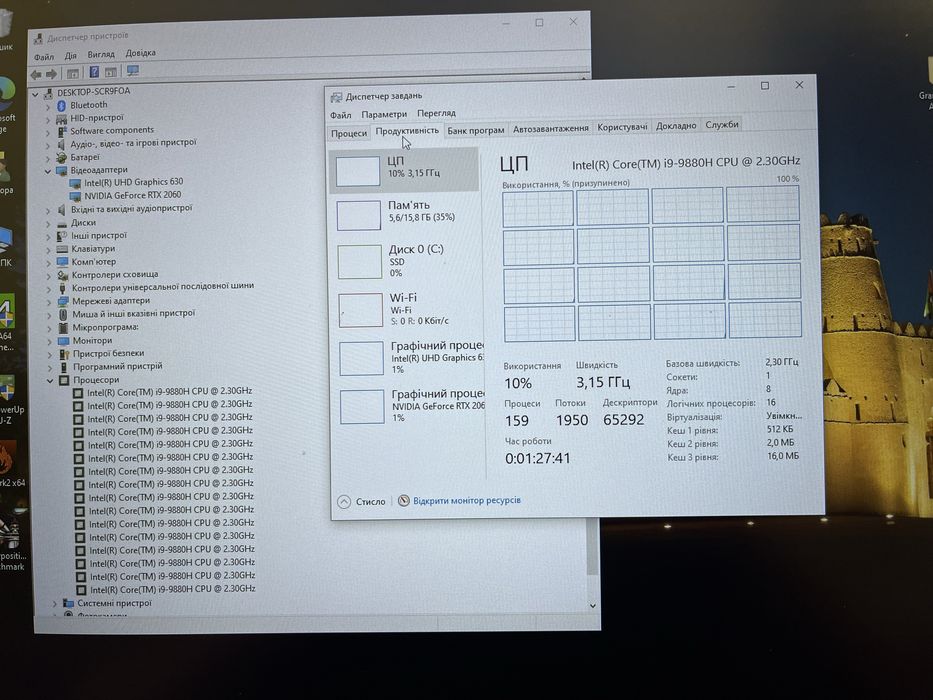
Task: Open Файл menu in Device Manager
Action: coord(43,57)
